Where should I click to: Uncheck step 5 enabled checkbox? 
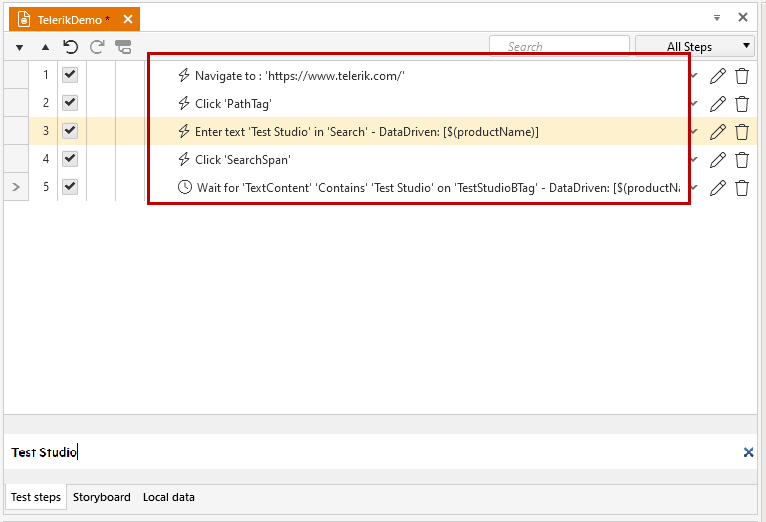point(70,186)
